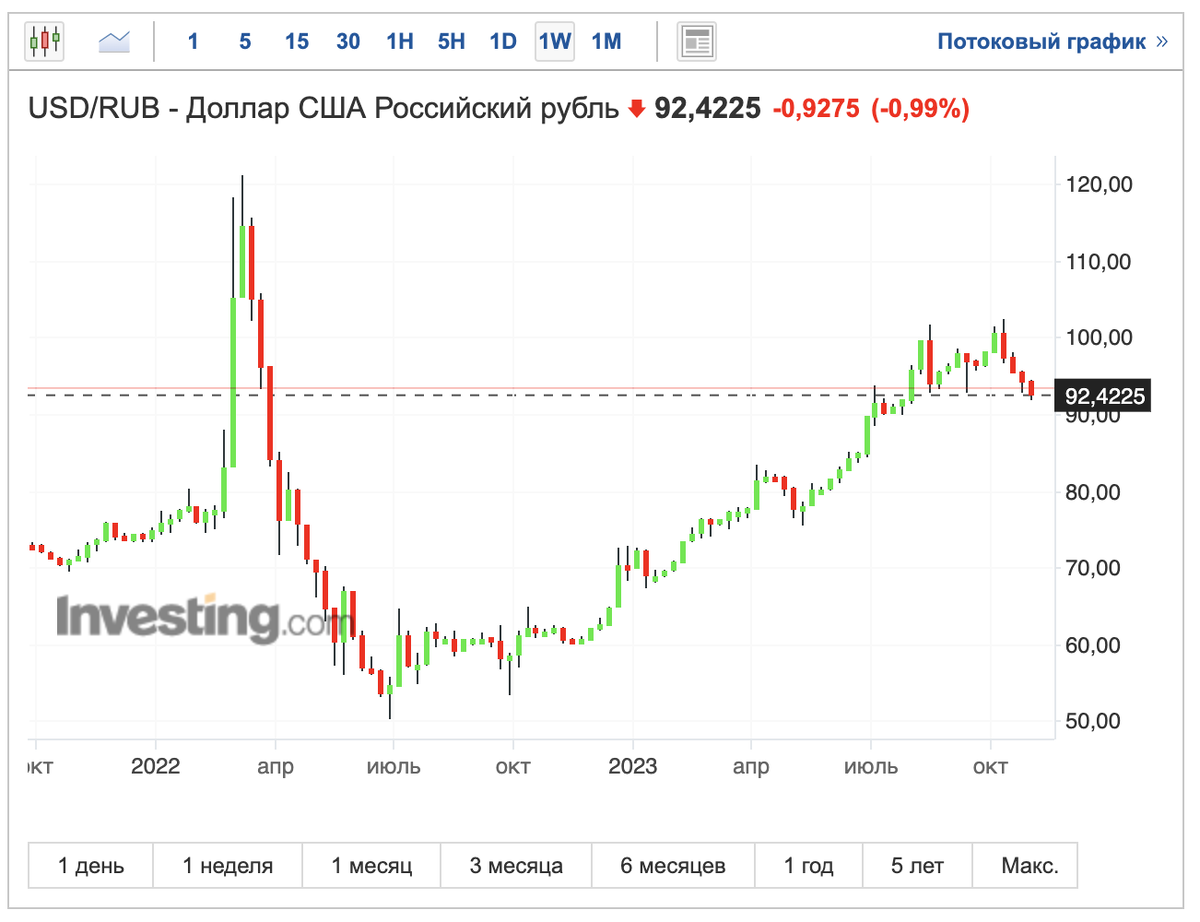Show the 5 лет range
The height and width of the screenshot is (922, 1200).
coord(917,865)
